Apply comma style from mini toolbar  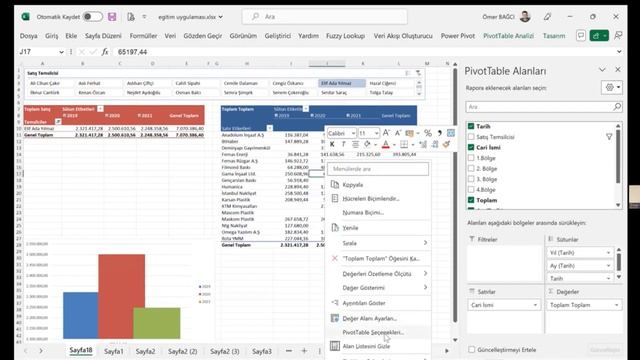(439, 133)
